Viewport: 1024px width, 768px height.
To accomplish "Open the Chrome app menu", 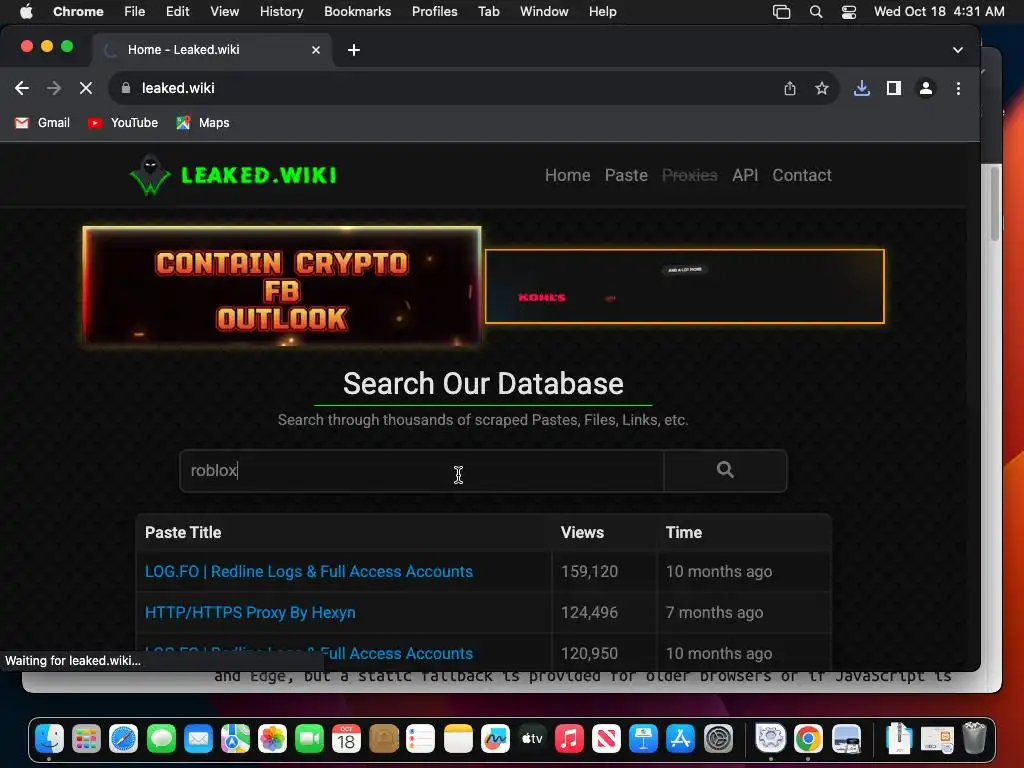I will click(78, 11).
